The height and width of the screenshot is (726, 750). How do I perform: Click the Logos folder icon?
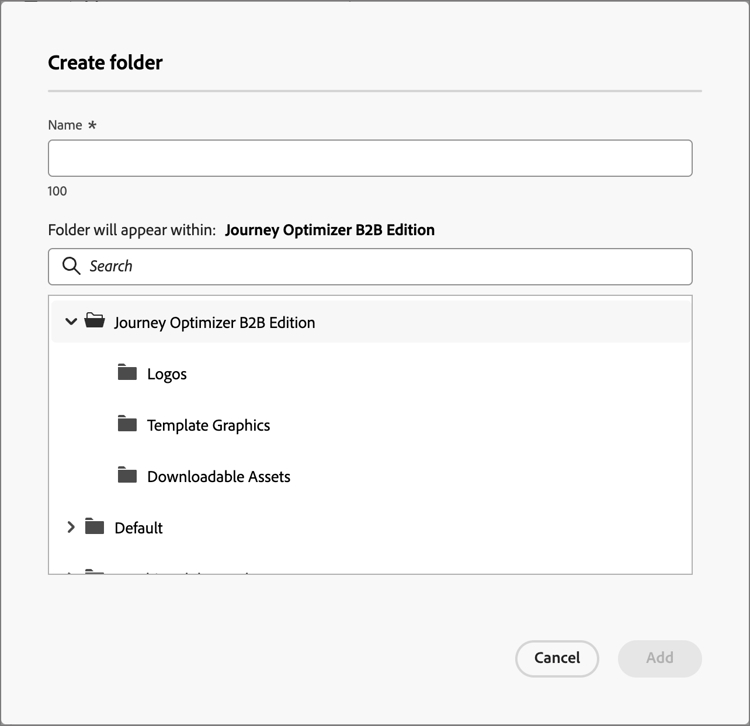click(x=127, y=372)
